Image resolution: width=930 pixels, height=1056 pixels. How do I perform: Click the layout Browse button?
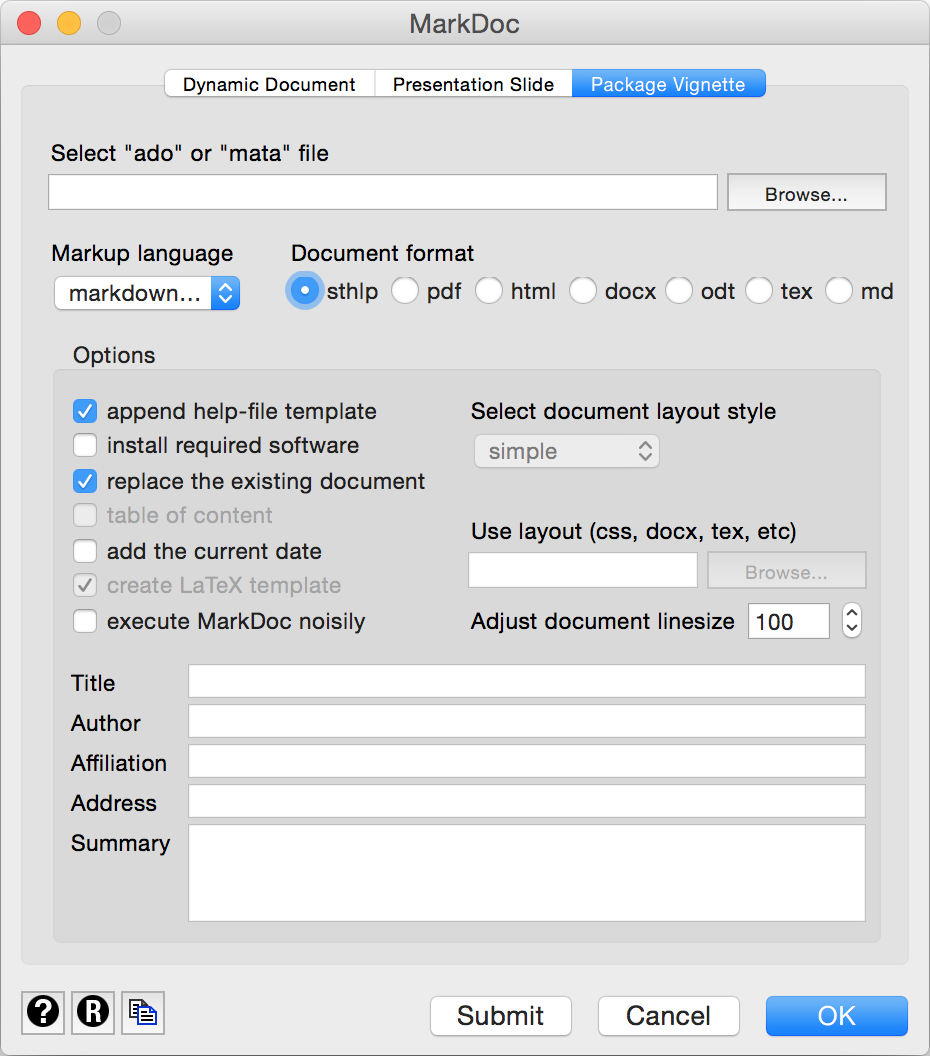click(787, 570)
